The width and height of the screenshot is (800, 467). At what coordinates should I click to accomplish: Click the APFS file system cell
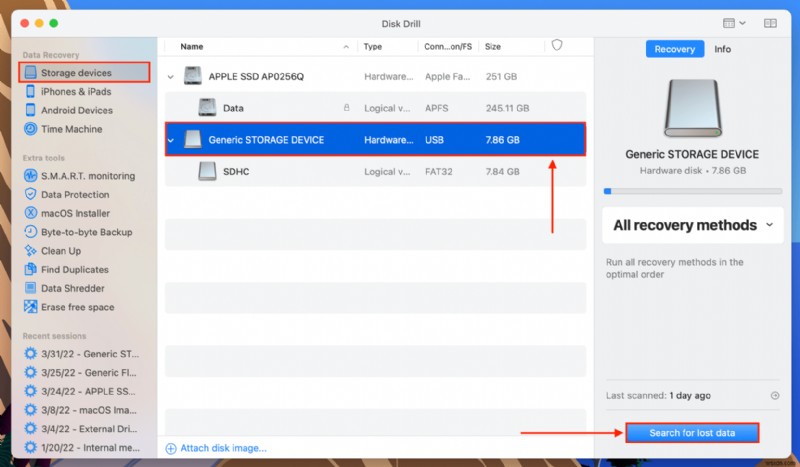click(437, 108)
